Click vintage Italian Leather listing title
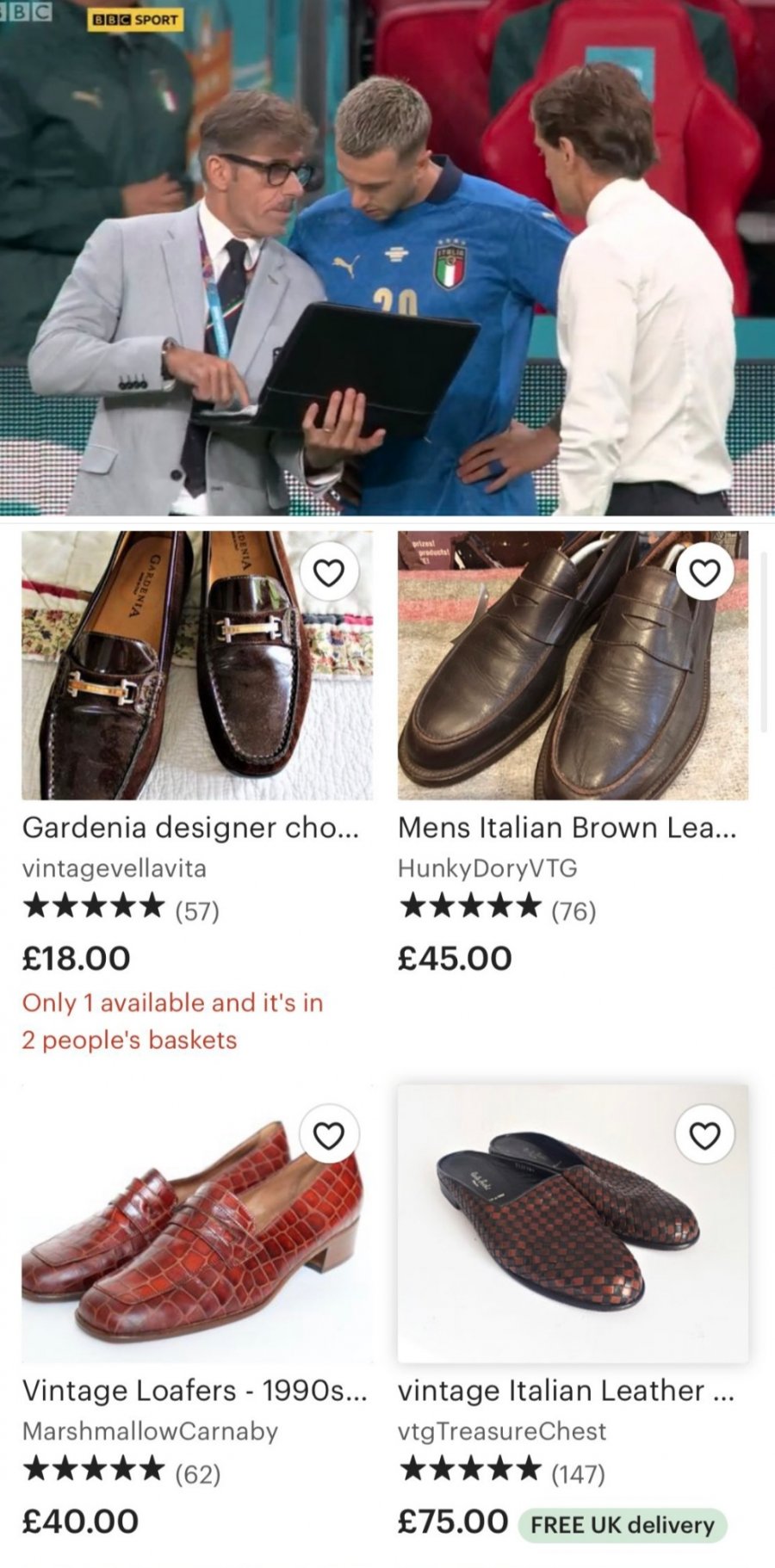The height and width of the screenshot is (1568, 775). tap(566, 1390)
